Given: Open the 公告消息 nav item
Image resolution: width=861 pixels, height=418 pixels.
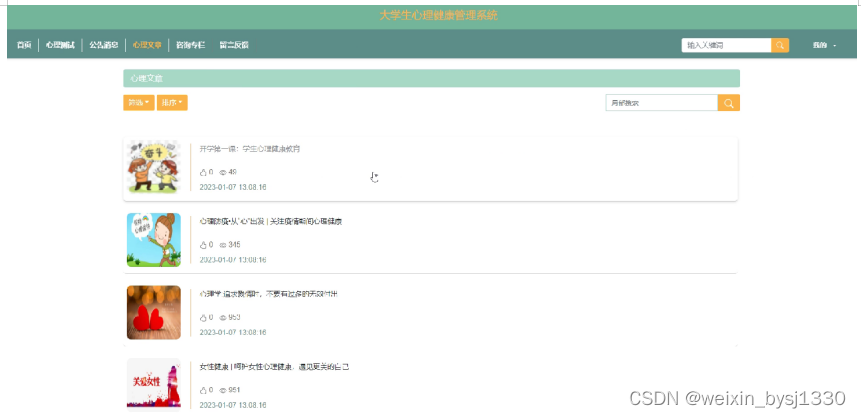Looking at the screenshot, I should pos(104,45).
